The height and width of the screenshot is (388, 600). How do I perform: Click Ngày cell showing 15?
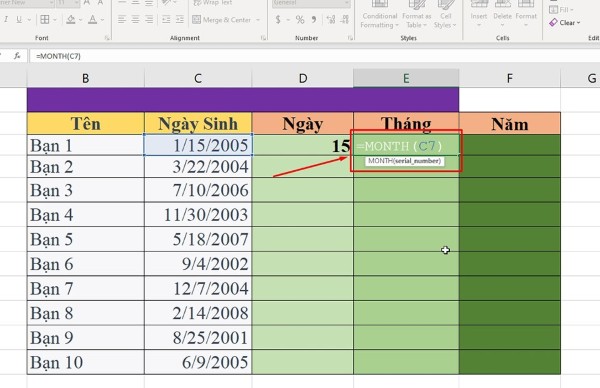[x=303, y=145]
